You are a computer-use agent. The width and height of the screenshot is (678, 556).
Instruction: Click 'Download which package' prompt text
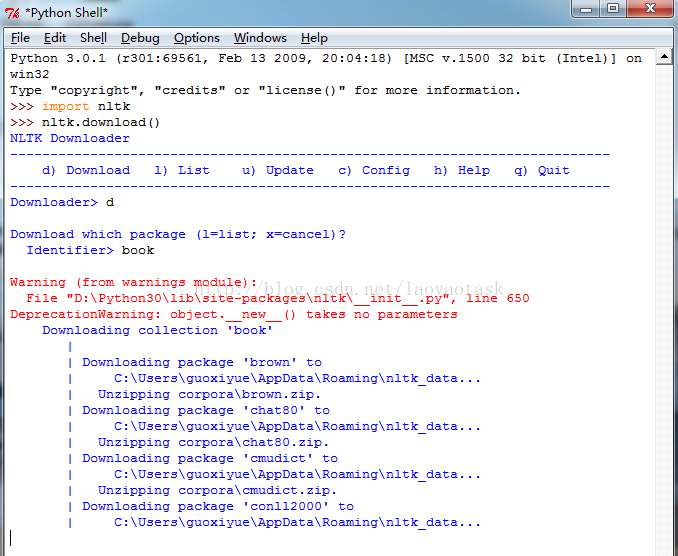pos(178,234)
